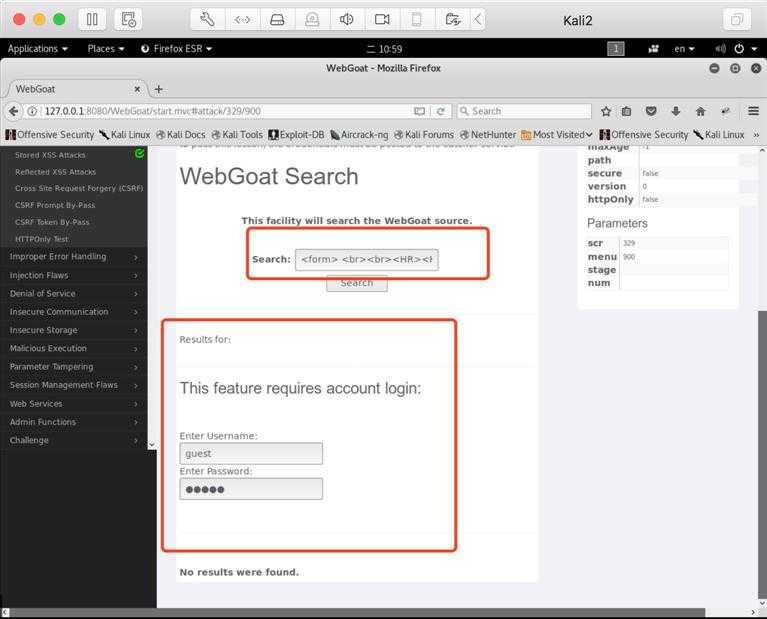Screen dimensions: 767x619
Task: Click the horizontal scrollbar at bottom
Action: [x=357, y=613]
